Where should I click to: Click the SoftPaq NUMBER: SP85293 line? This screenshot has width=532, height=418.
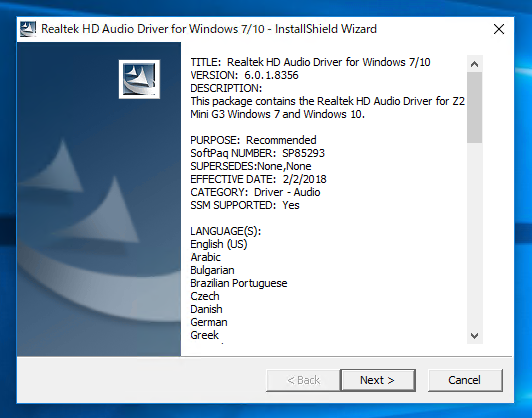coord(258,153)
